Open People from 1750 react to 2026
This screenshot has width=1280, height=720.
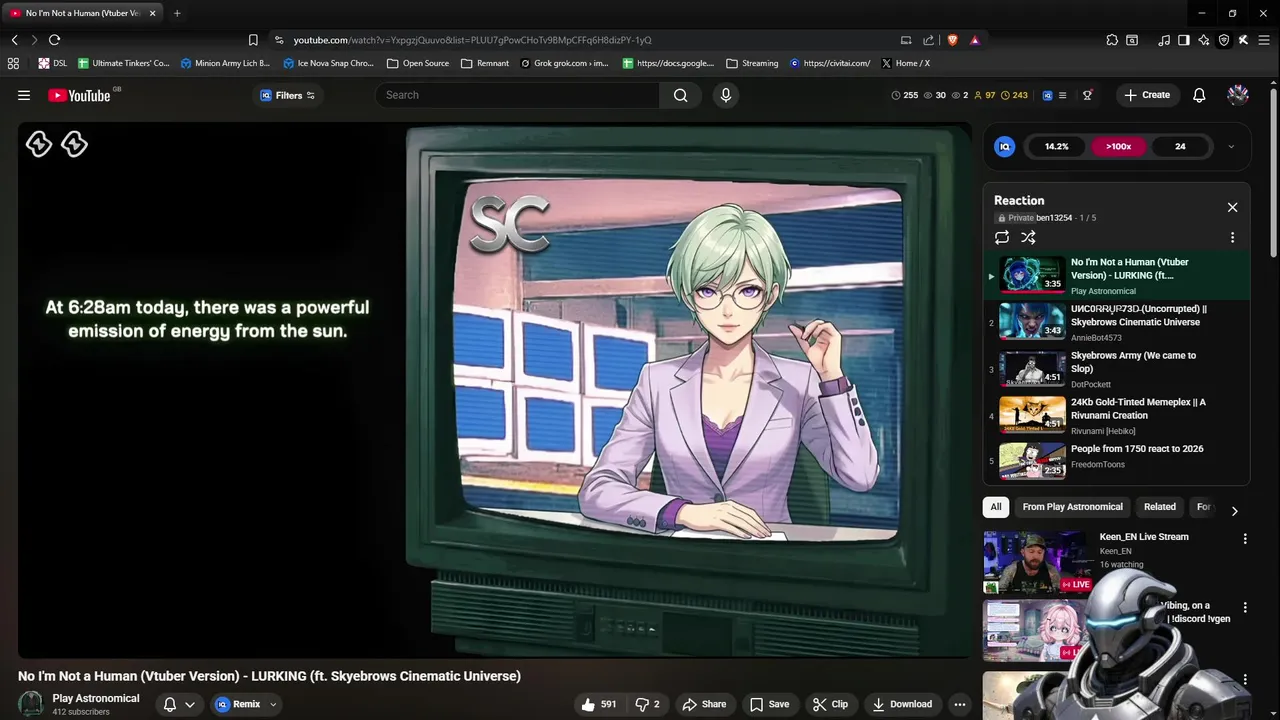click(1116, 460)
